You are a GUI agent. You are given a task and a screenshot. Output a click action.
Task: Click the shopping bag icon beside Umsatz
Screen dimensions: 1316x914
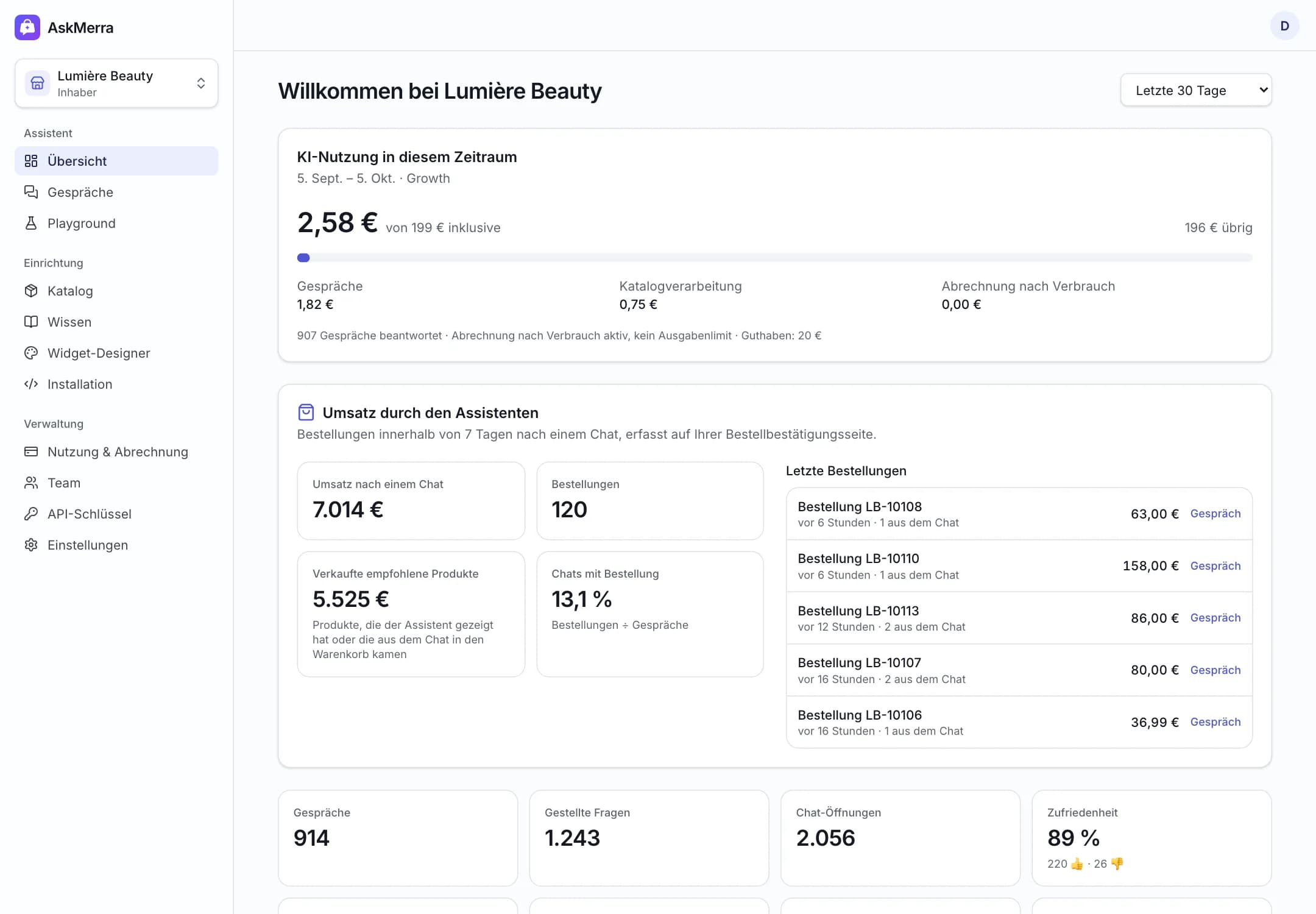(306, 413)
